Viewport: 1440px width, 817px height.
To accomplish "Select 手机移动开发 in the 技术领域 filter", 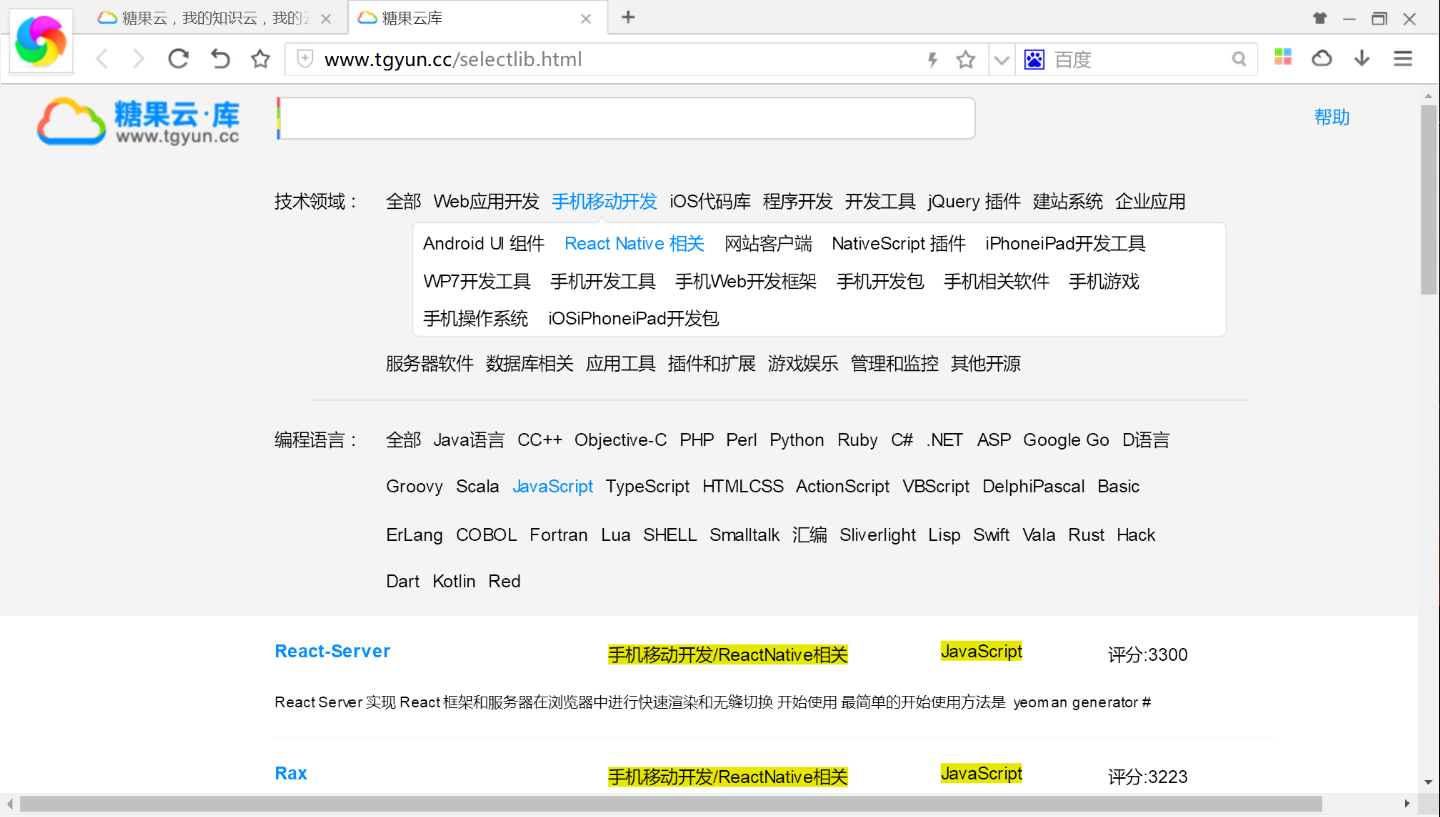I will tap(604, 201).
